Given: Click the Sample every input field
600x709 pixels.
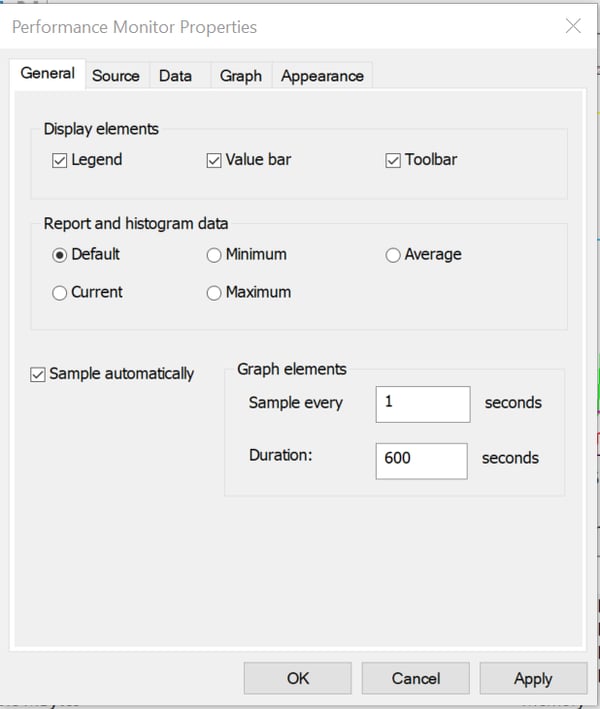Looking at the screenshot, I should (x=422, y=404).
